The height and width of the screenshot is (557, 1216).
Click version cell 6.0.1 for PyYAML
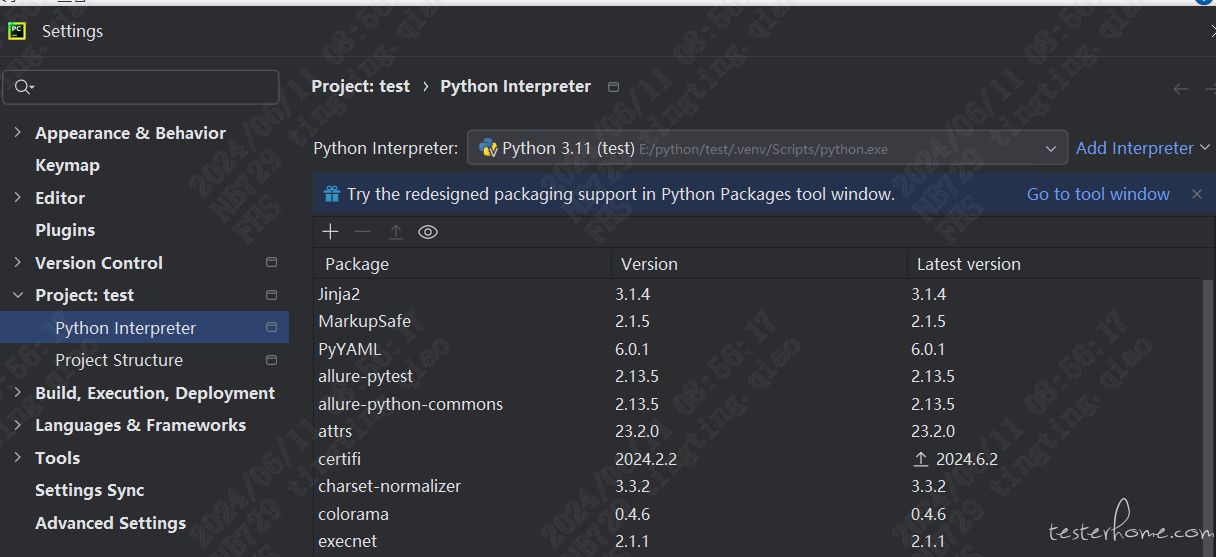633,349
